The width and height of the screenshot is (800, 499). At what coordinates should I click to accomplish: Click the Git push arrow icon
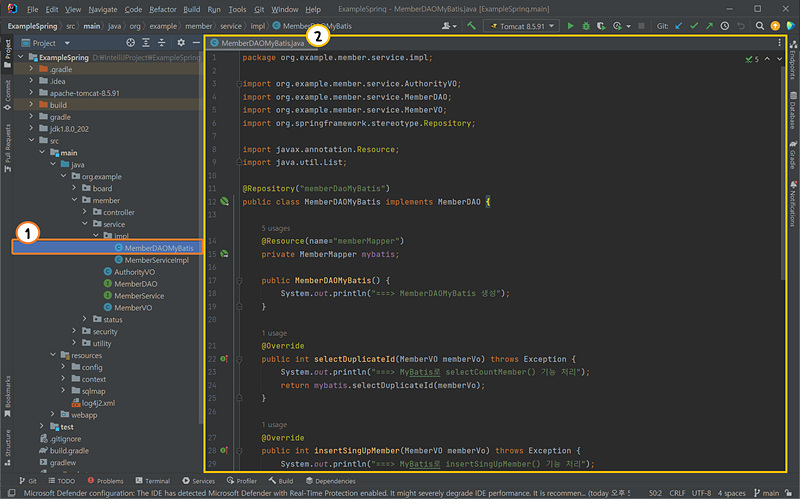(709, 26)
